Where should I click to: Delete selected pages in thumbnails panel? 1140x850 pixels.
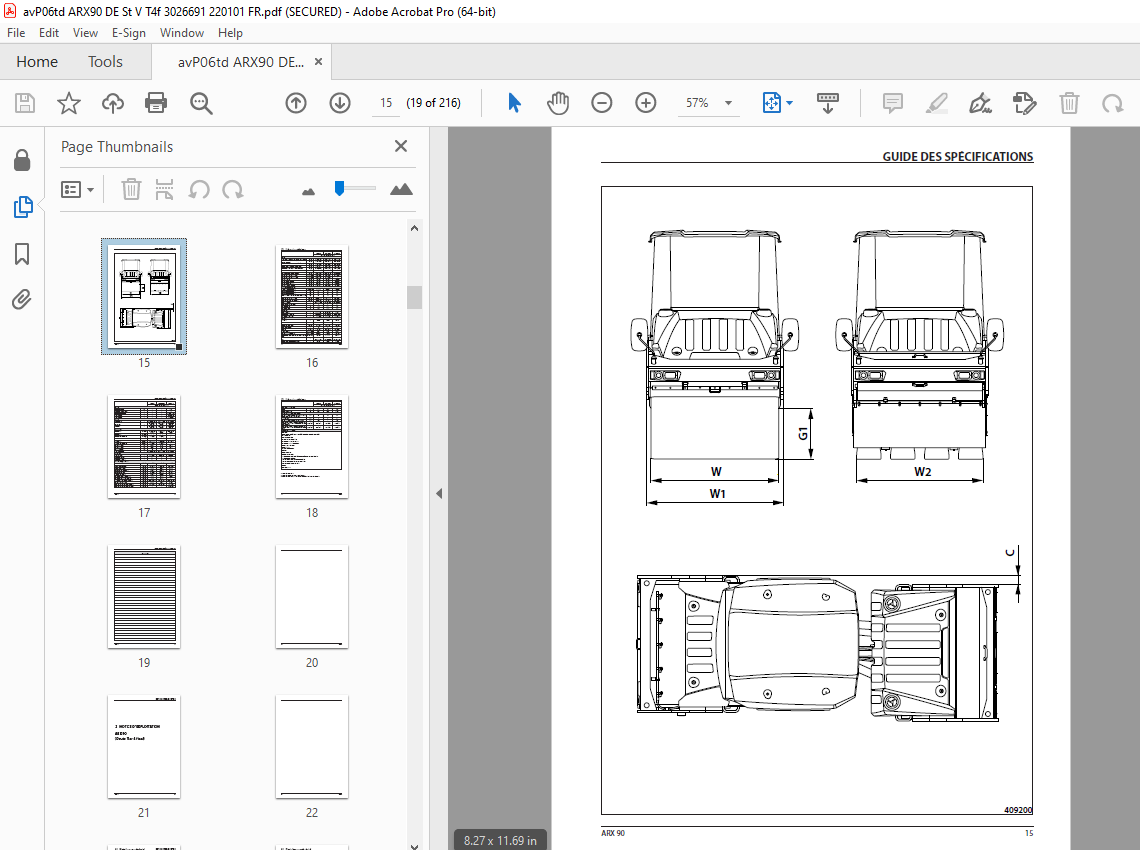[131, 190]
